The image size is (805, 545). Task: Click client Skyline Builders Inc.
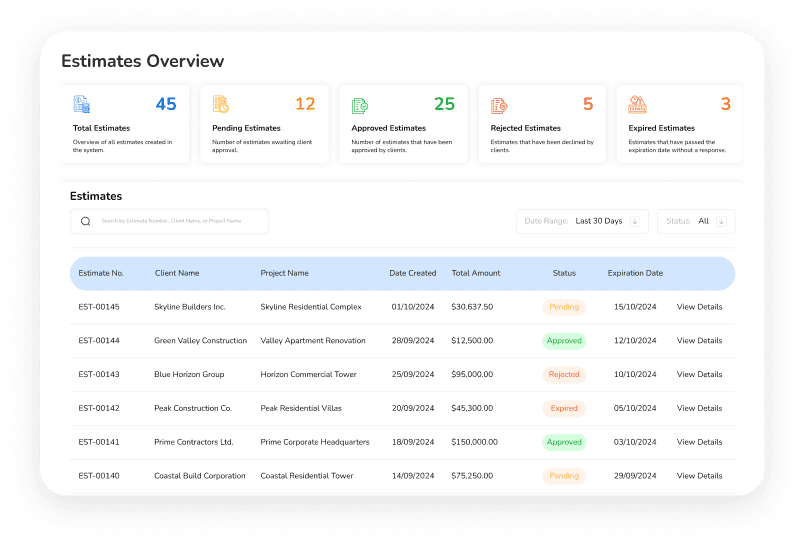(189, 307)
